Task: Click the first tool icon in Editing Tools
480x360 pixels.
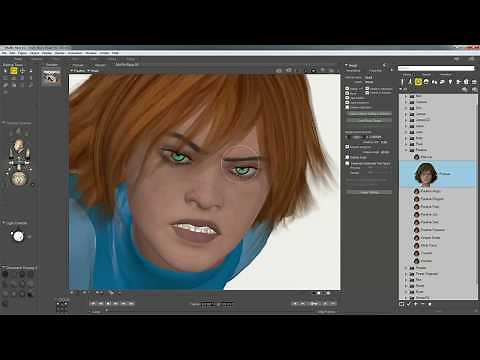Action: 5,71
